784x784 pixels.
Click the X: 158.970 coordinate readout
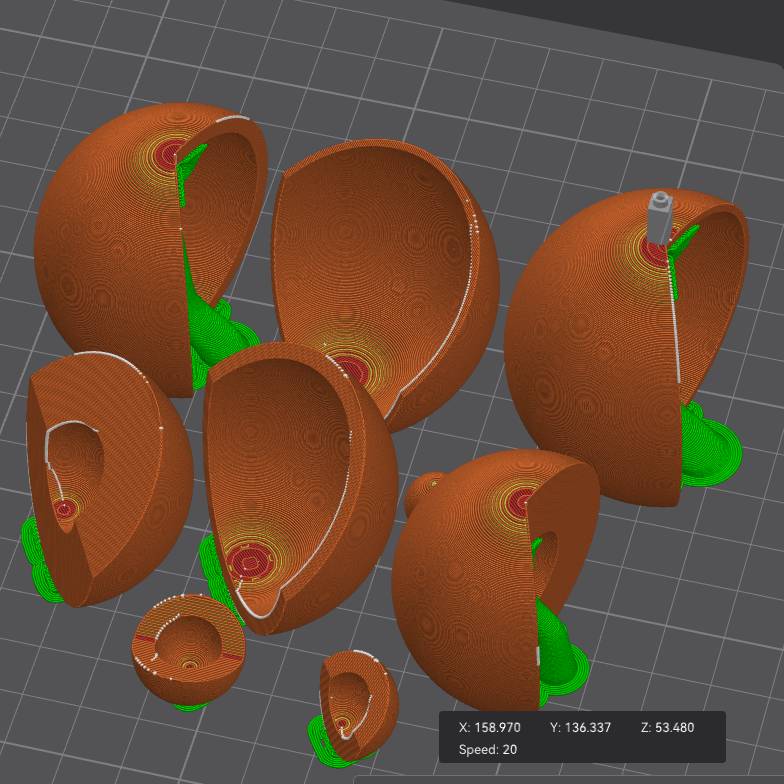click(x=490, y=727)
